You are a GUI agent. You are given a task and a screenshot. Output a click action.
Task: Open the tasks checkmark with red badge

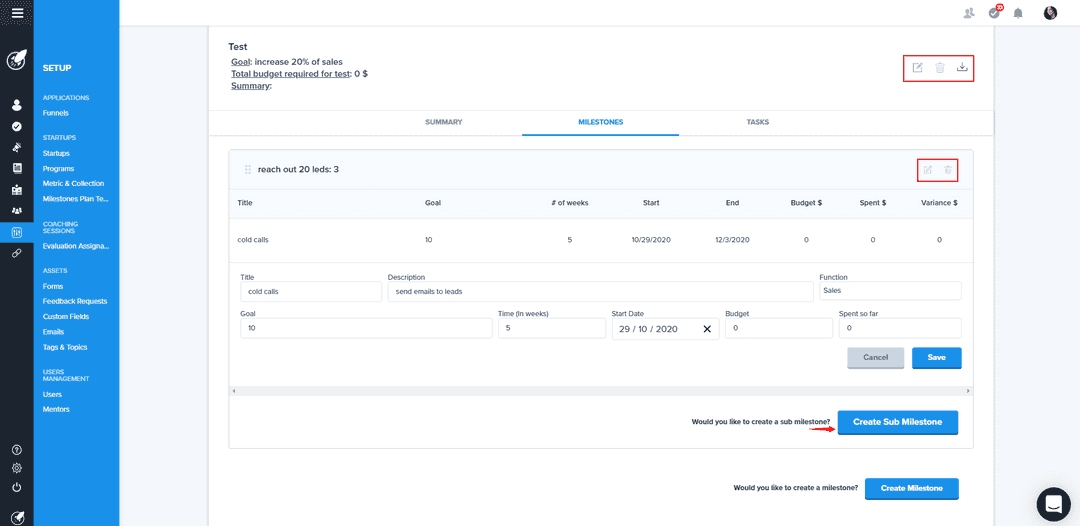pos(994,13)
